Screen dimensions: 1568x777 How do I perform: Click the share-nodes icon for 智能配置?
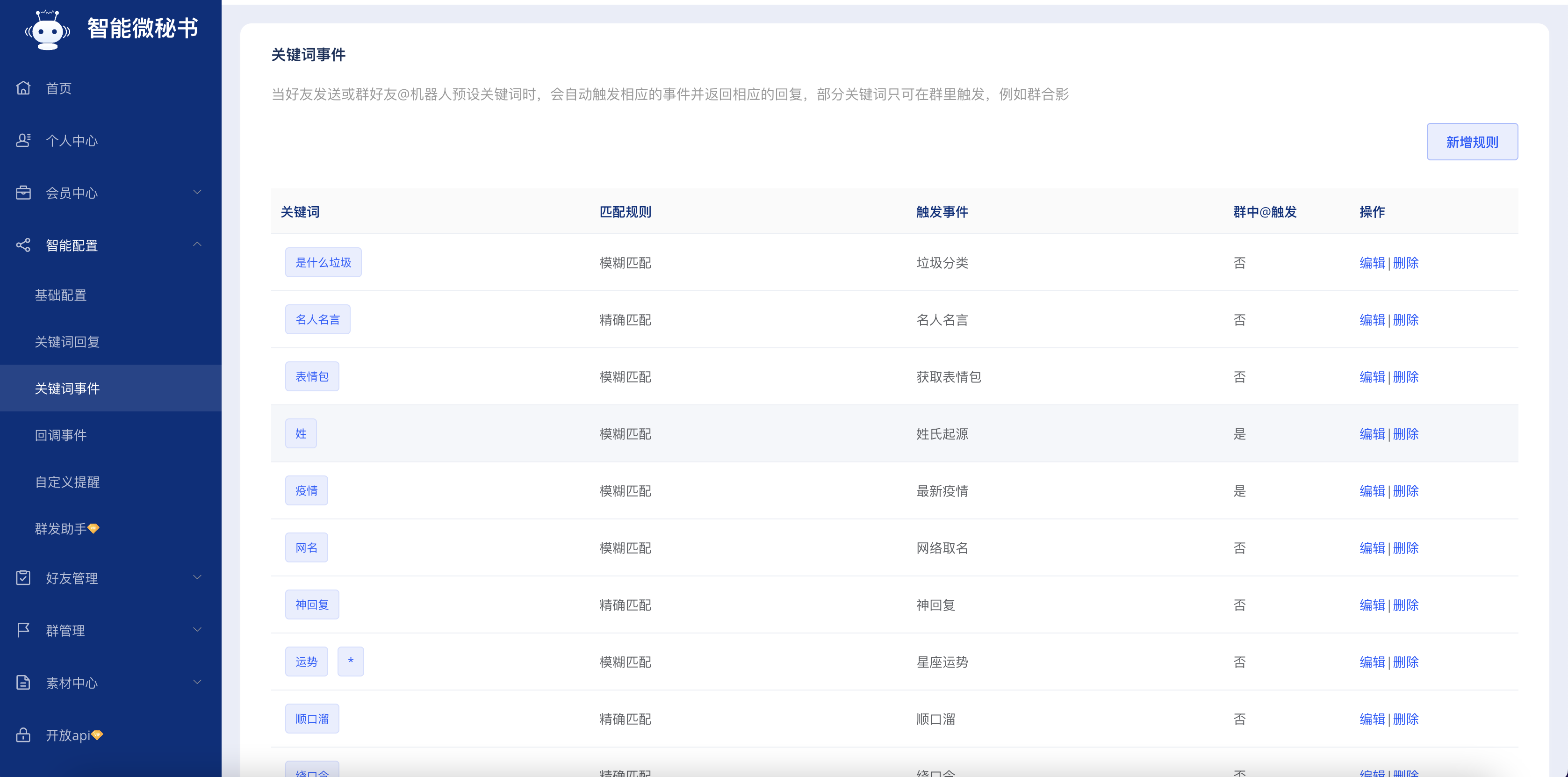click(x=23, y=245)
